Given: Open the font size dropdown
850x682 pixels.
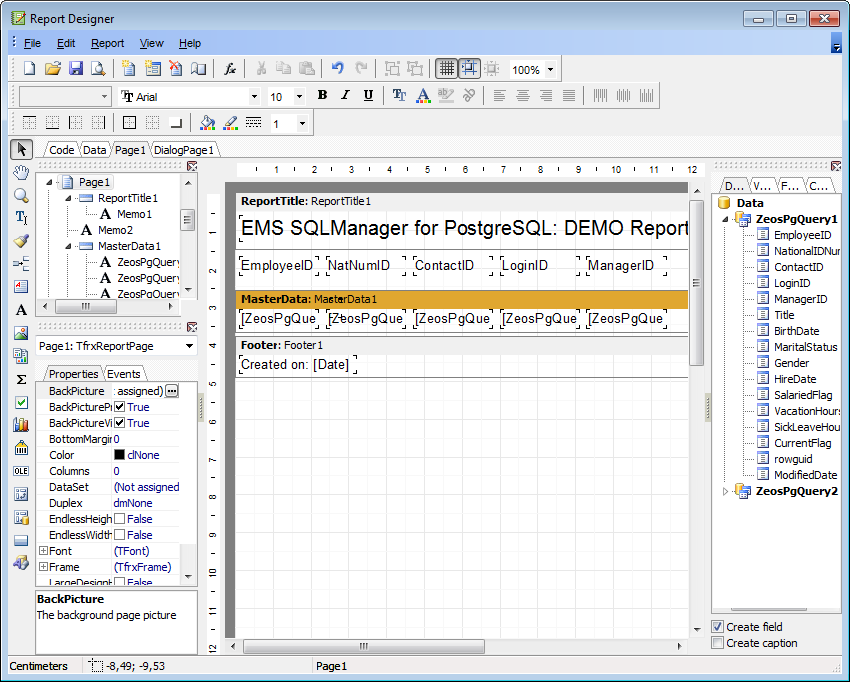Looking at the screenshot, I should 299,95.
